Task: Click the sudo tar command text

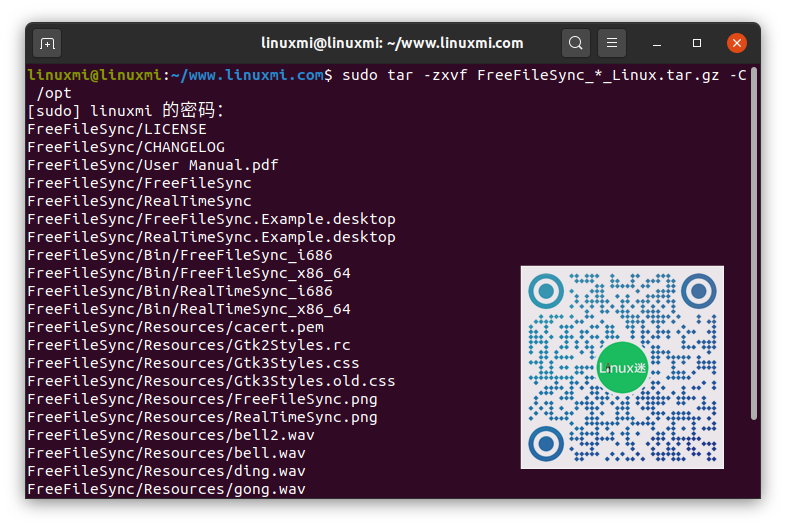Action: pos(540,75)
